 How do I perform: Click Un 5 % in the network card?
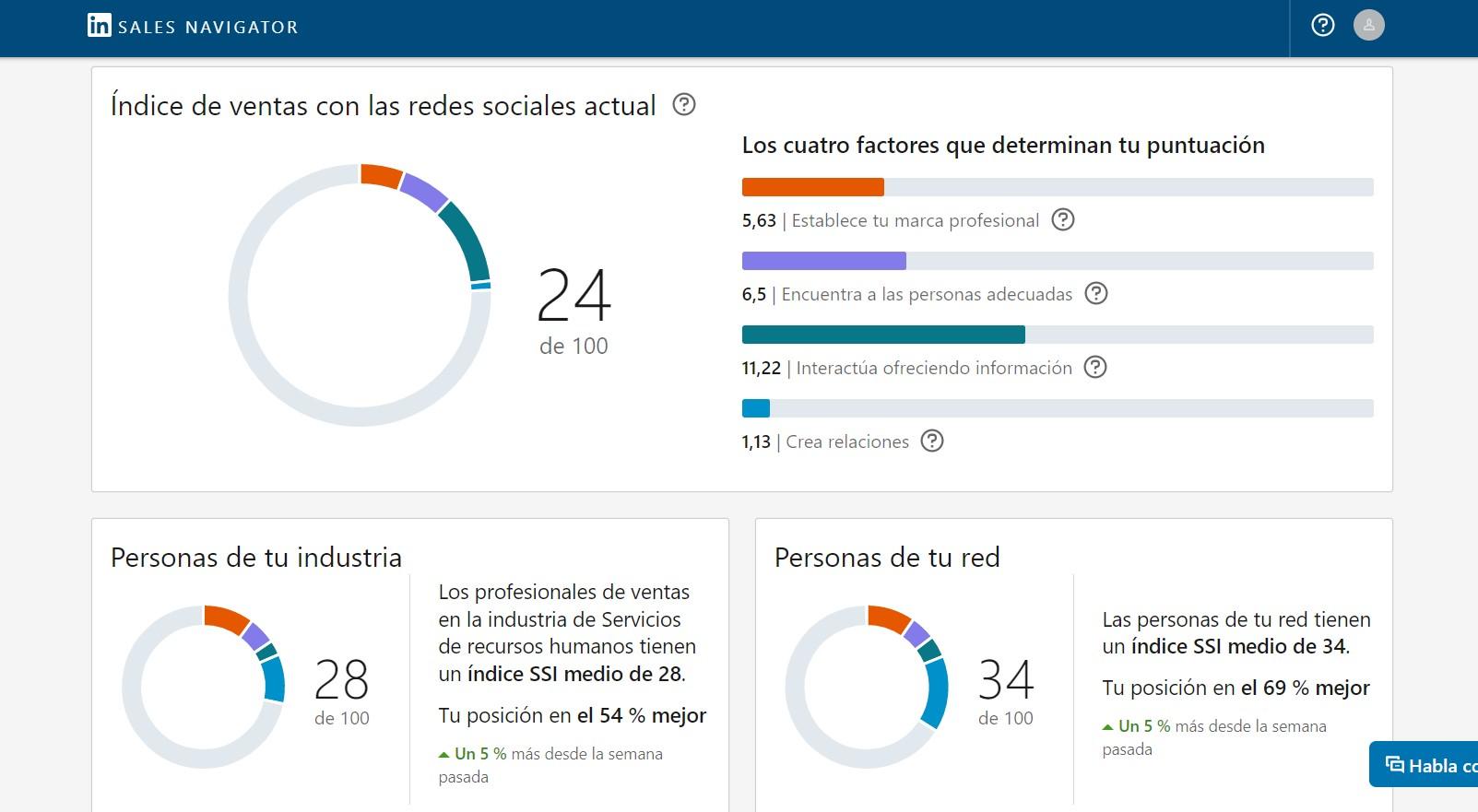(1144, 726)
